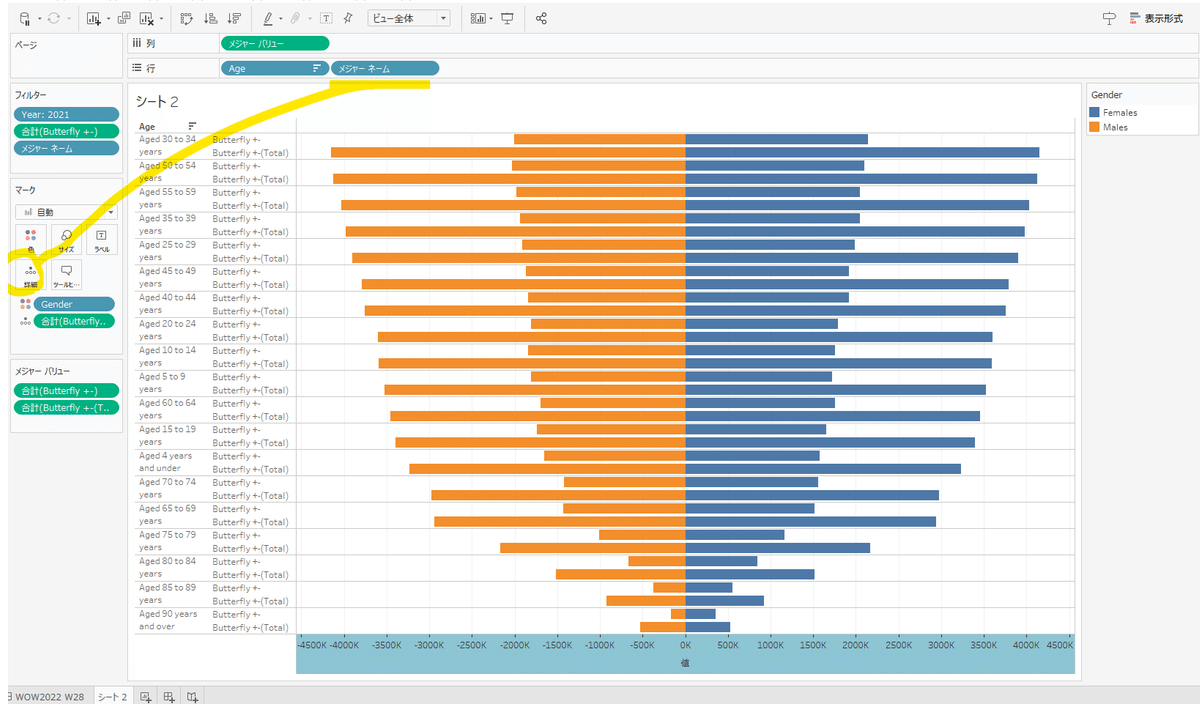Viewport: 1200px width, 704px height.
Task: Select メジャー ネーム pill on Rows shelf
Action: click(x=385, y=68)
